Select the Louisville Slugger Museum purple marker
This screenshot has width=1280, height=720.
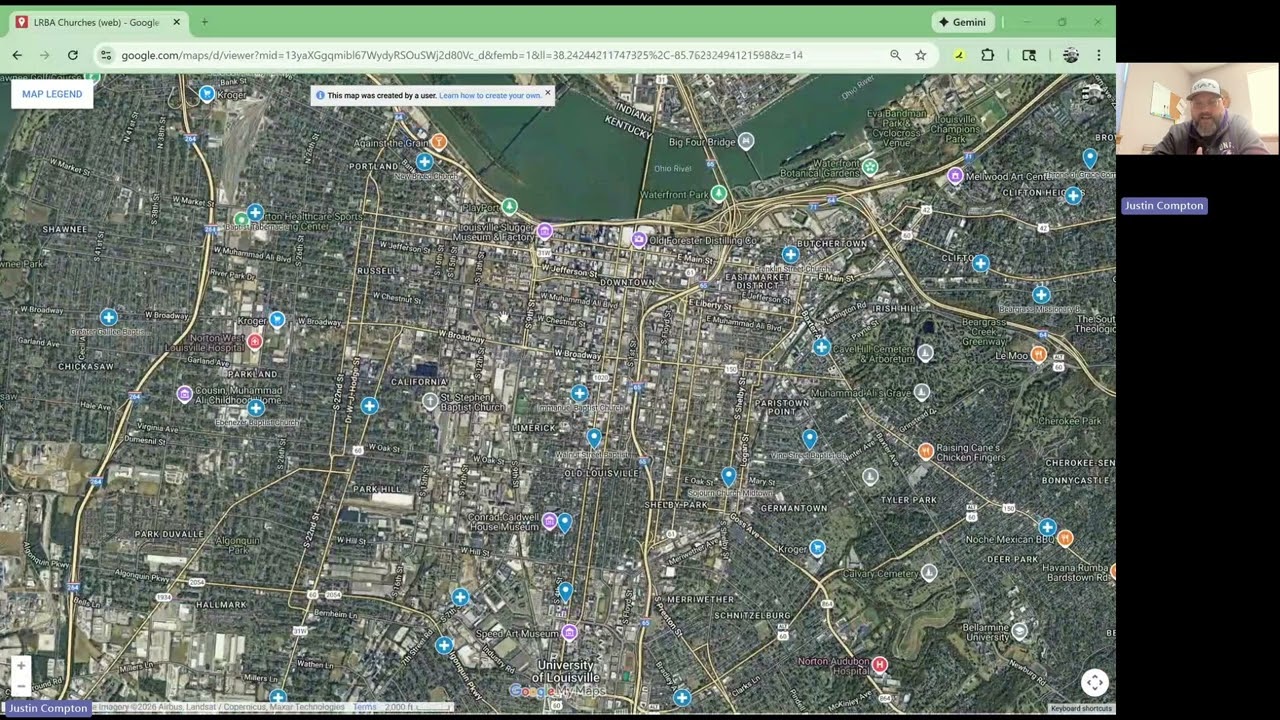pyautogui.click(x=544, y=231)
